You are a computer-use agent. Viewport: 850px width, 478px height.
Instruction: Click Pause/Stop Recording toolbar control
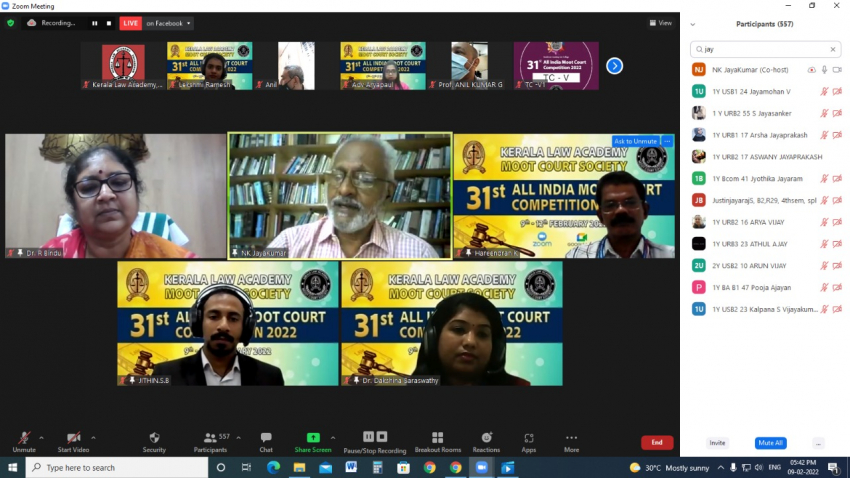(375, 442)
